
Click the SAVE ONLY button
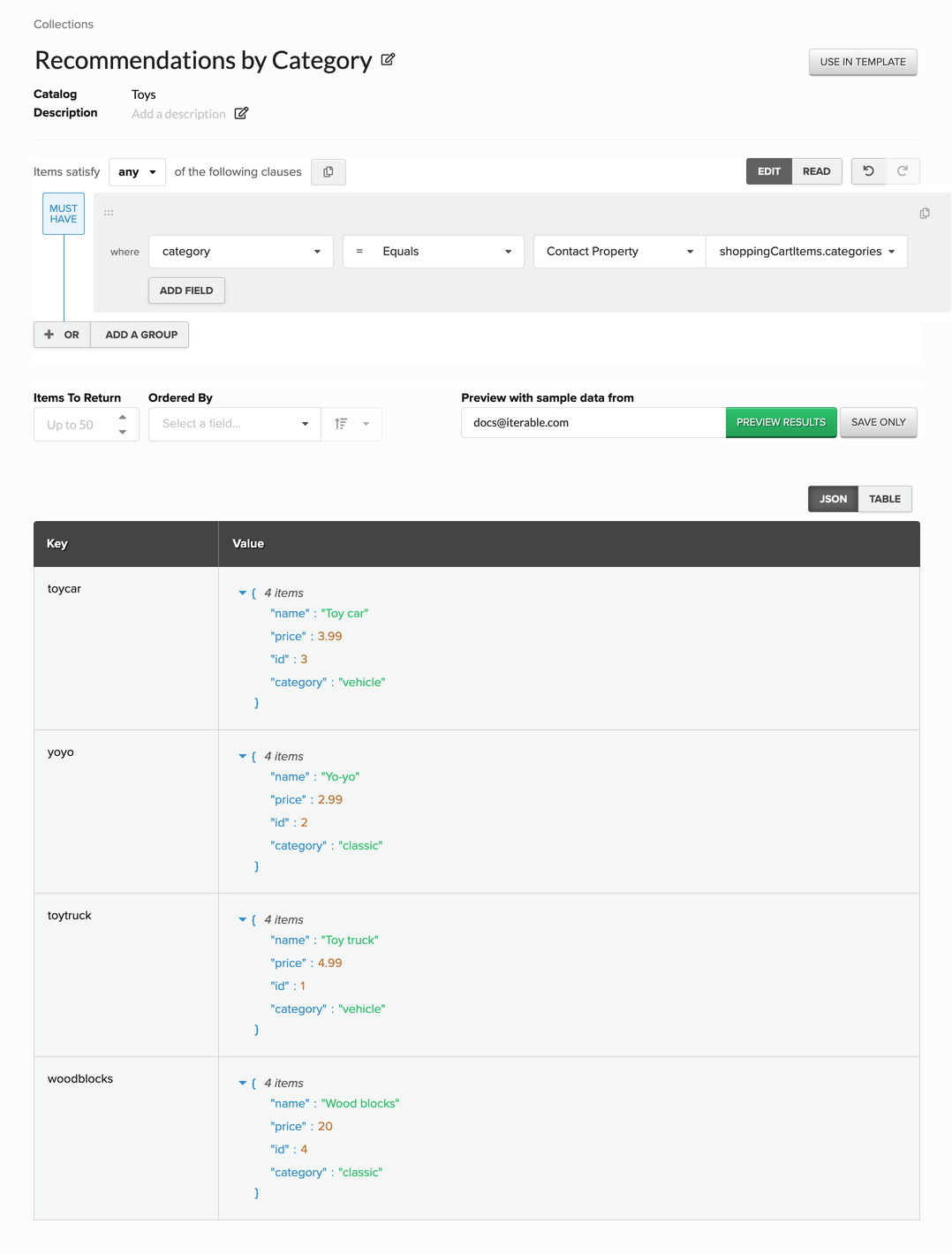(x=879, y=422)
